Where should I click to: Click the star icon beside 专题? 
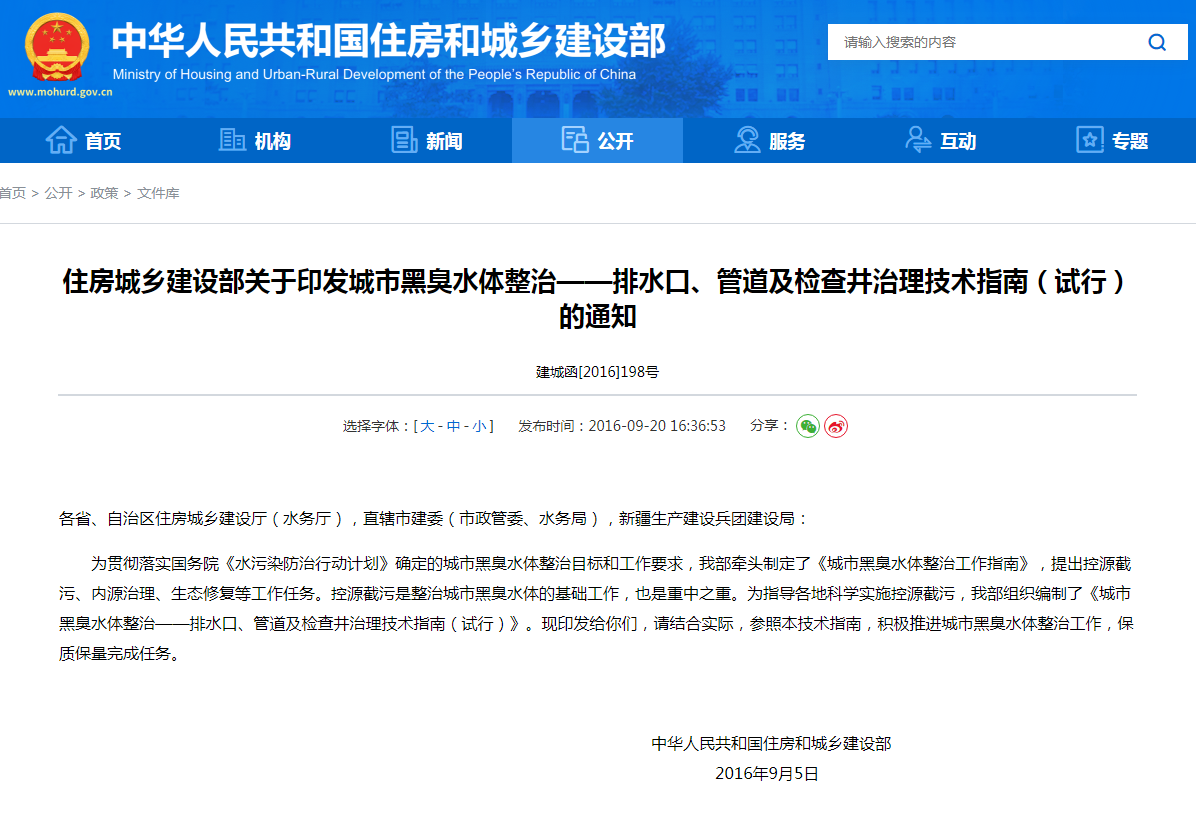(1087, 140)
